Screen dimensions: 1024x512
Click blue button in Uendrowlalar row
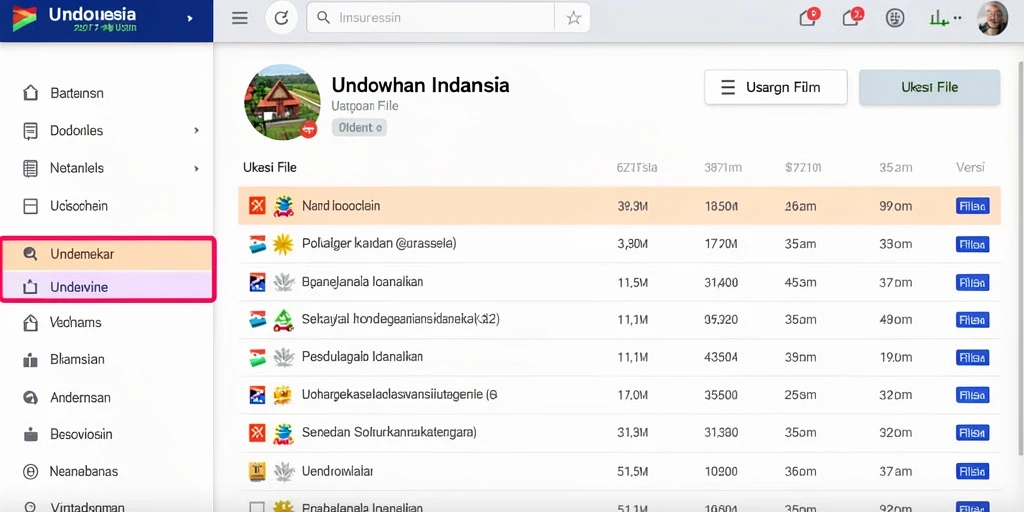(972, 470)
